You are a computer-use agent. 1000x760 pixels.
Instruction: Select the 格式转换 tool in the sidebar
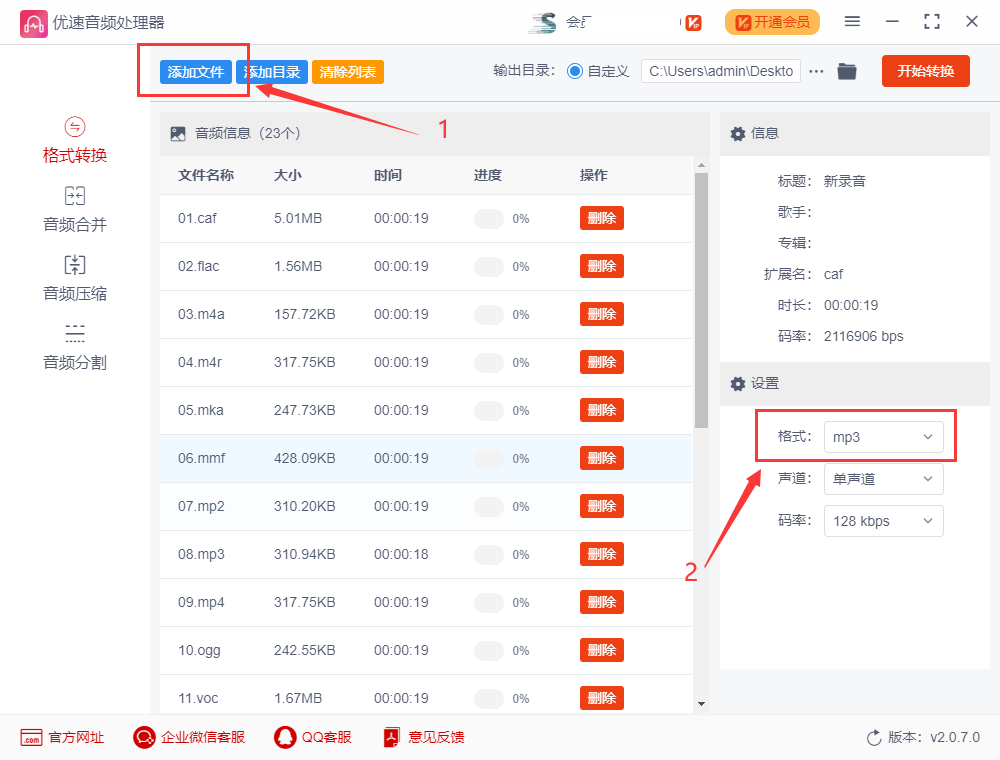tap(73, 140)
